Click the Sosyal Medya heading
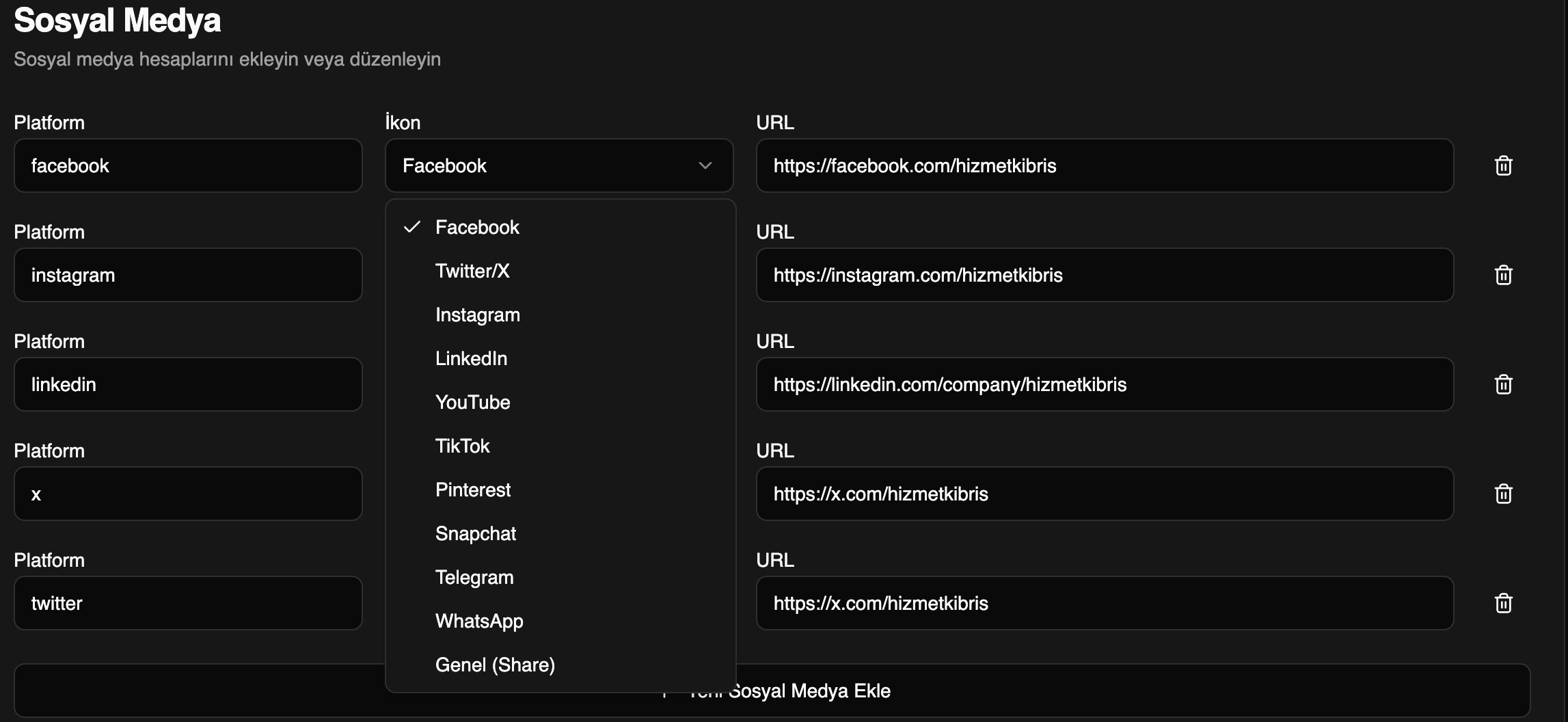Screen dimensions: 1568x722 117,21
